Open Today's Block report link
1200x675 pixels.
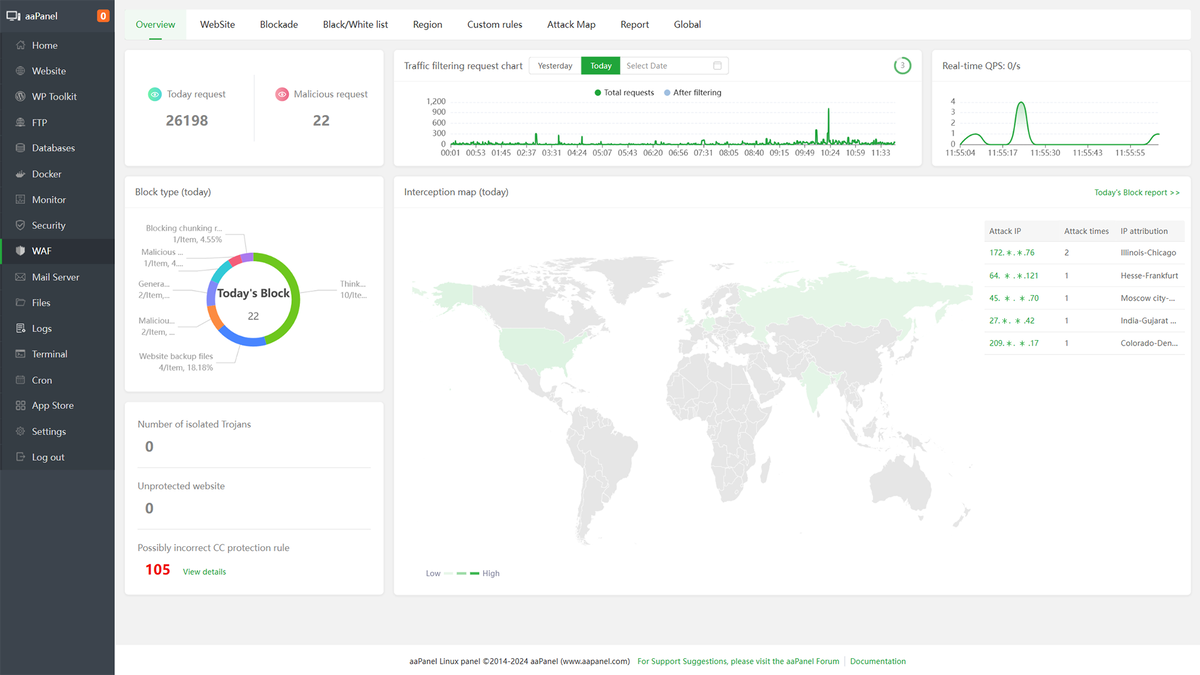pyautogui.click(x=1137, y=191)
